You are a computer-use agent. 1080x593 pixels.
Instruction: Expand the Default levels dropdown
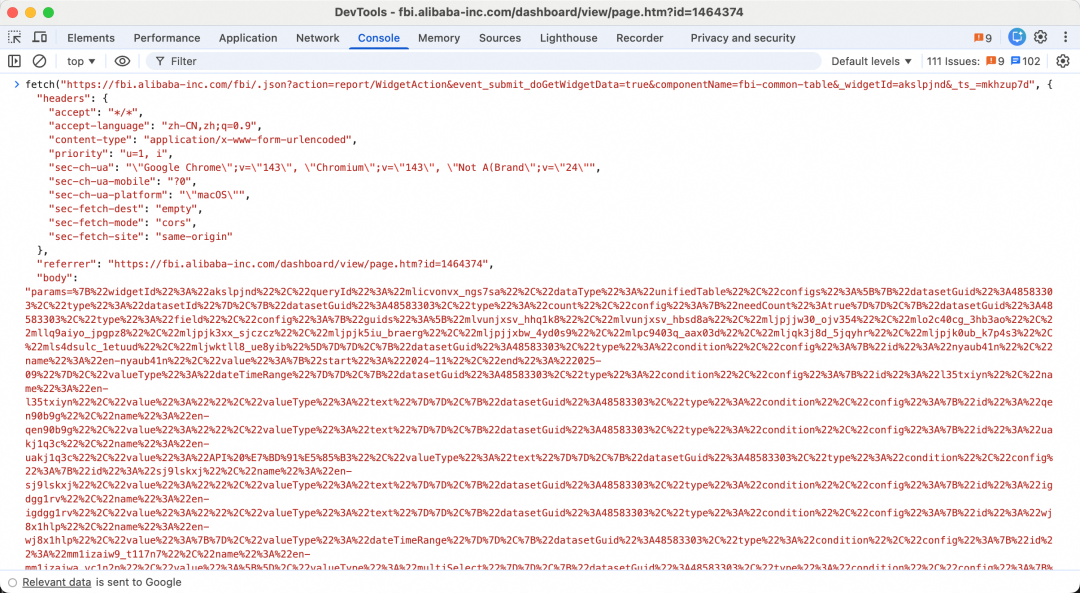(871, 61)
